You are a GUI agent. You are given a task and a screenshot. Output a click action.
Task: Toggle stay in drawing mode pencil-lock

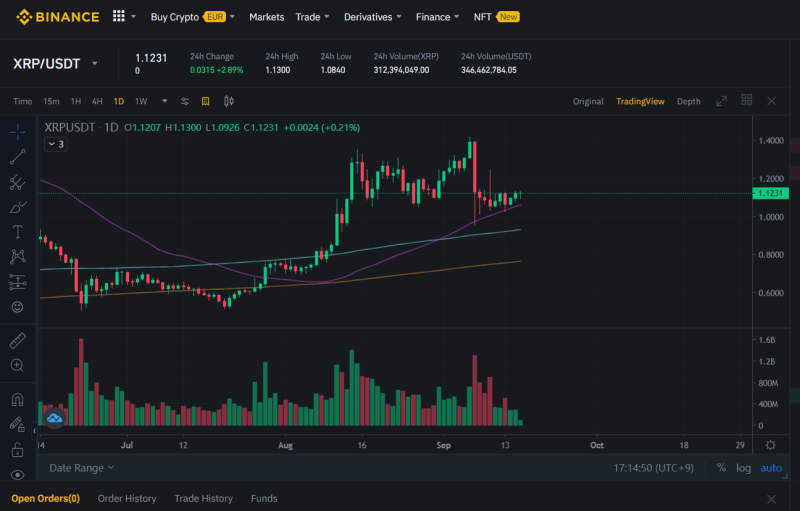[18, 424]
